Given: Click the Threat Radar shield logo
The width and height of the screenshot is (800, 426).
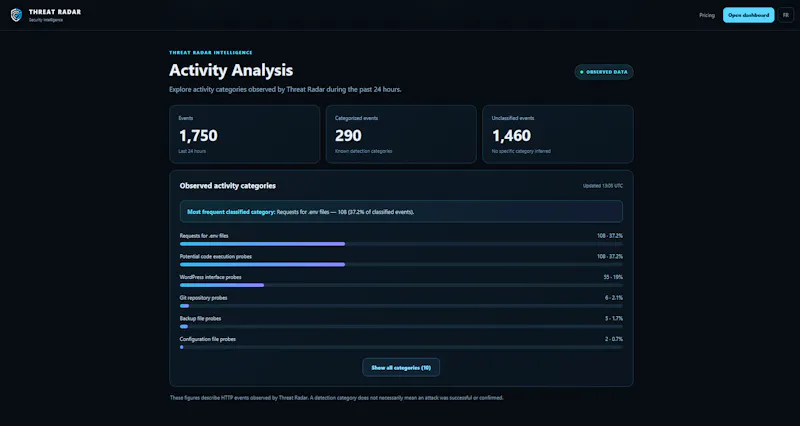Looking at the screenshot, I should (16, 15).
